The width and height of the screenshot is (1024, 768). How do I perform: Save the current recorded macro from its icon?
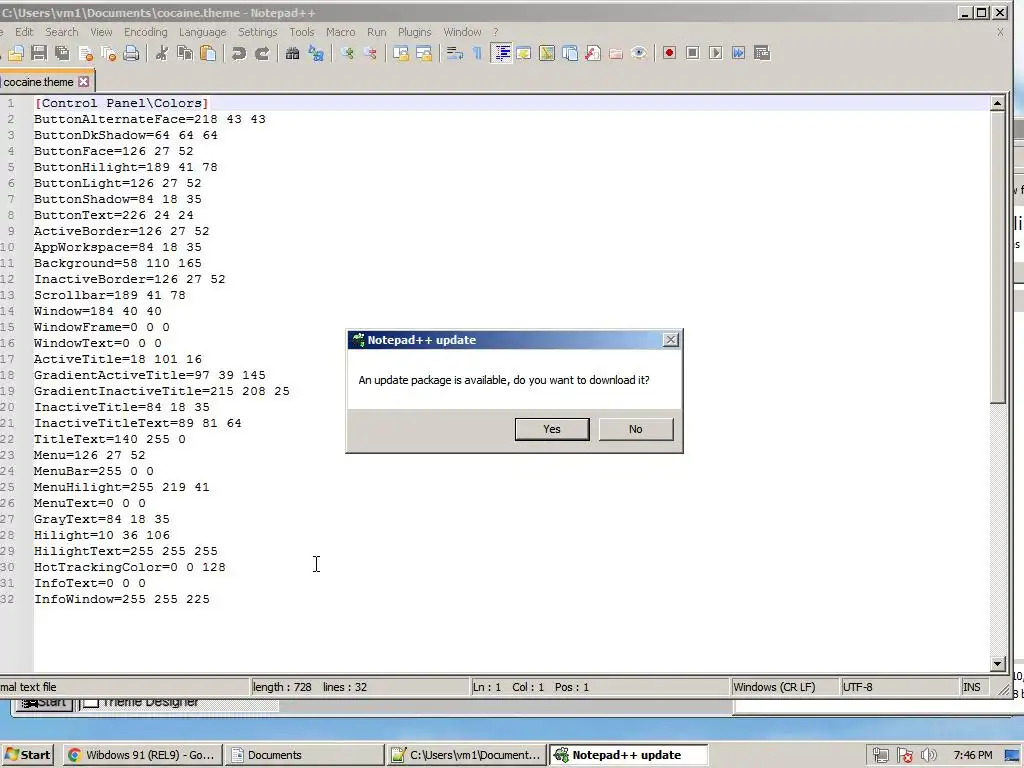761,54
